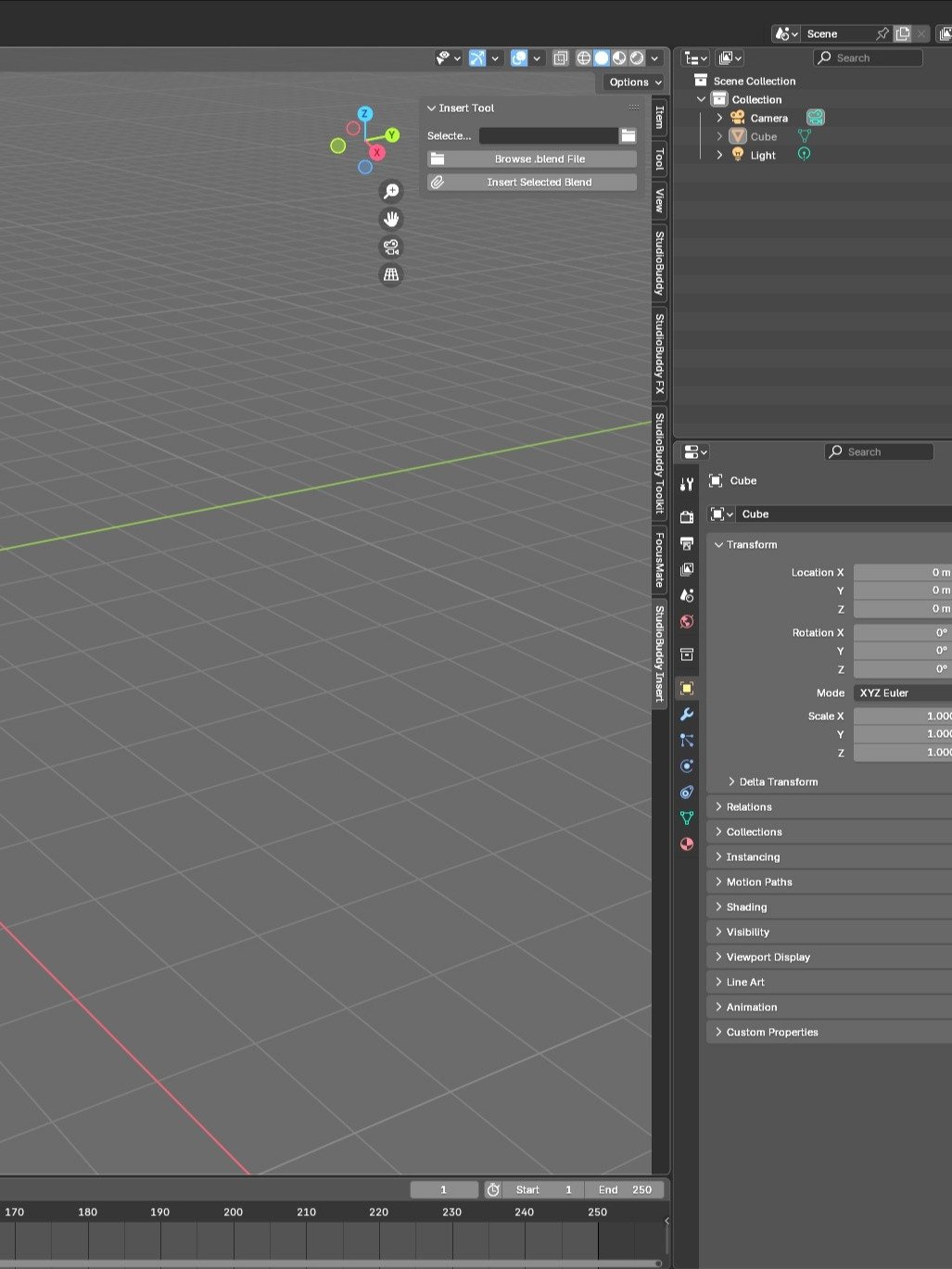This screenshot has width=952, height=1269.
Task: Create new scene via duplicate icon
Action: click(903, 33)
